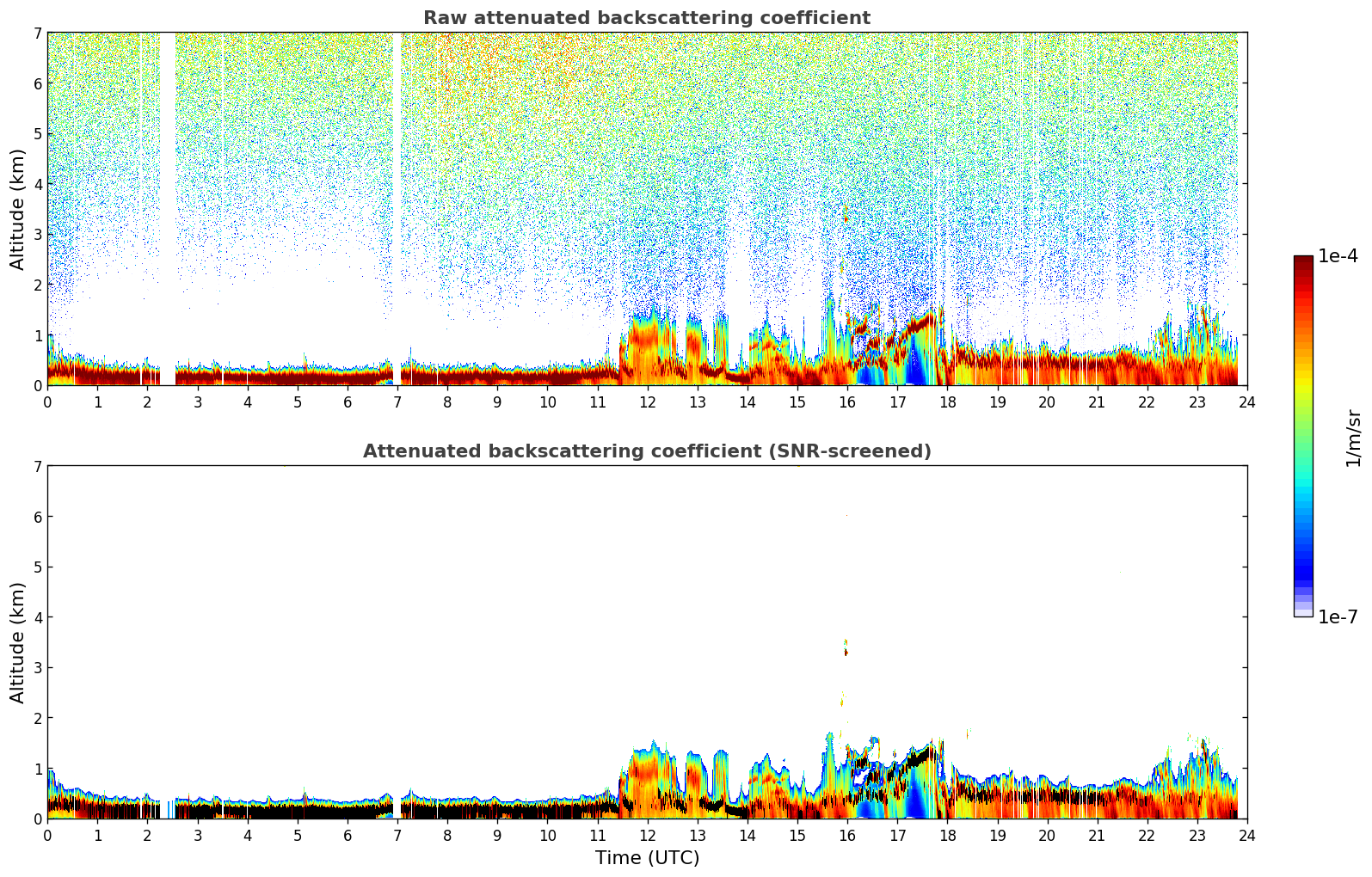Click hour 2 time tick under the raw plot
1372x877 pixels.
pos(147,402)
